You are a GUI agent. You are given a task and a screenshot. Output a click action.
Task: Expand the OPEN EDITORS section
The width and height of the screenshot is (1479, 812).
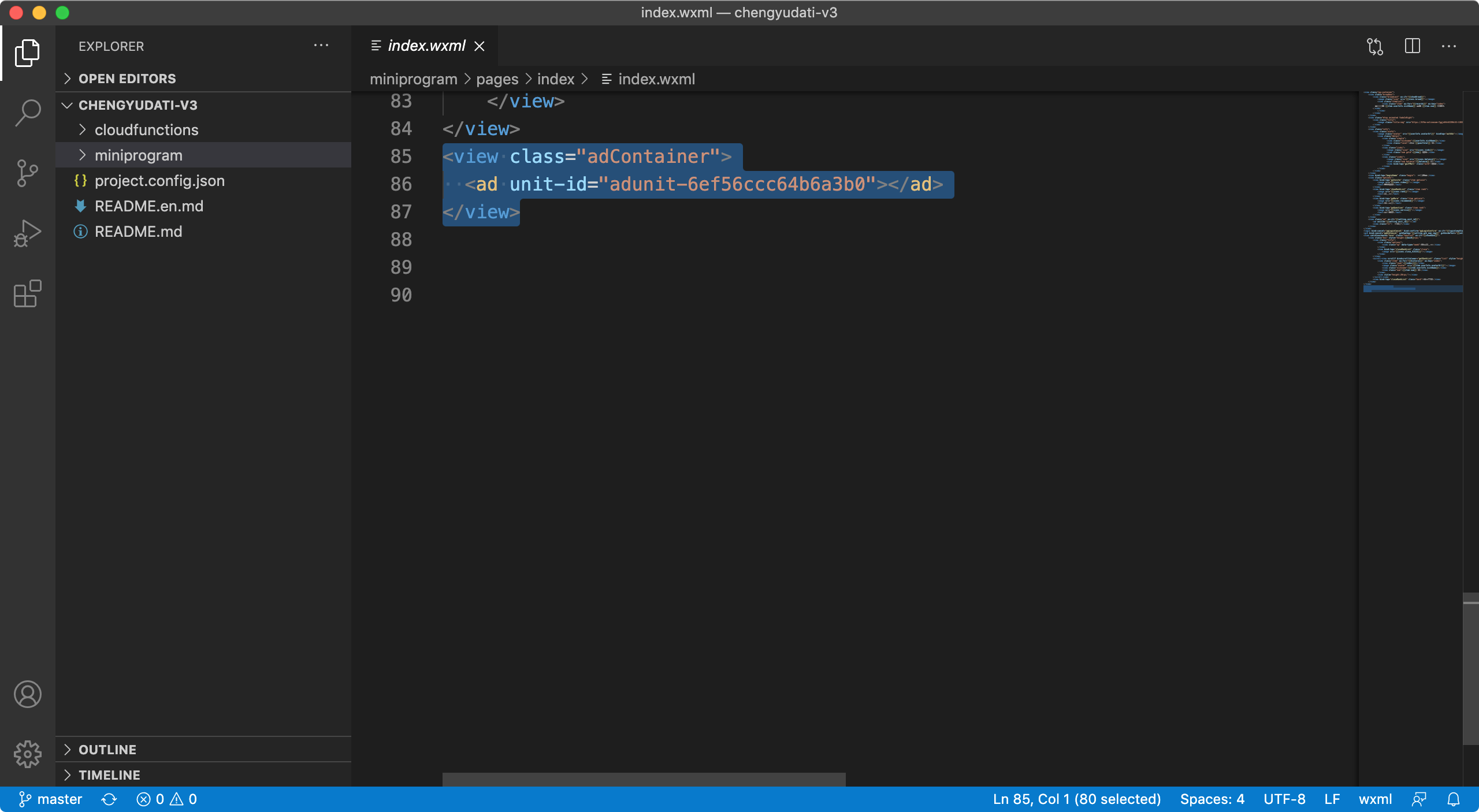(x=127, y=79)
